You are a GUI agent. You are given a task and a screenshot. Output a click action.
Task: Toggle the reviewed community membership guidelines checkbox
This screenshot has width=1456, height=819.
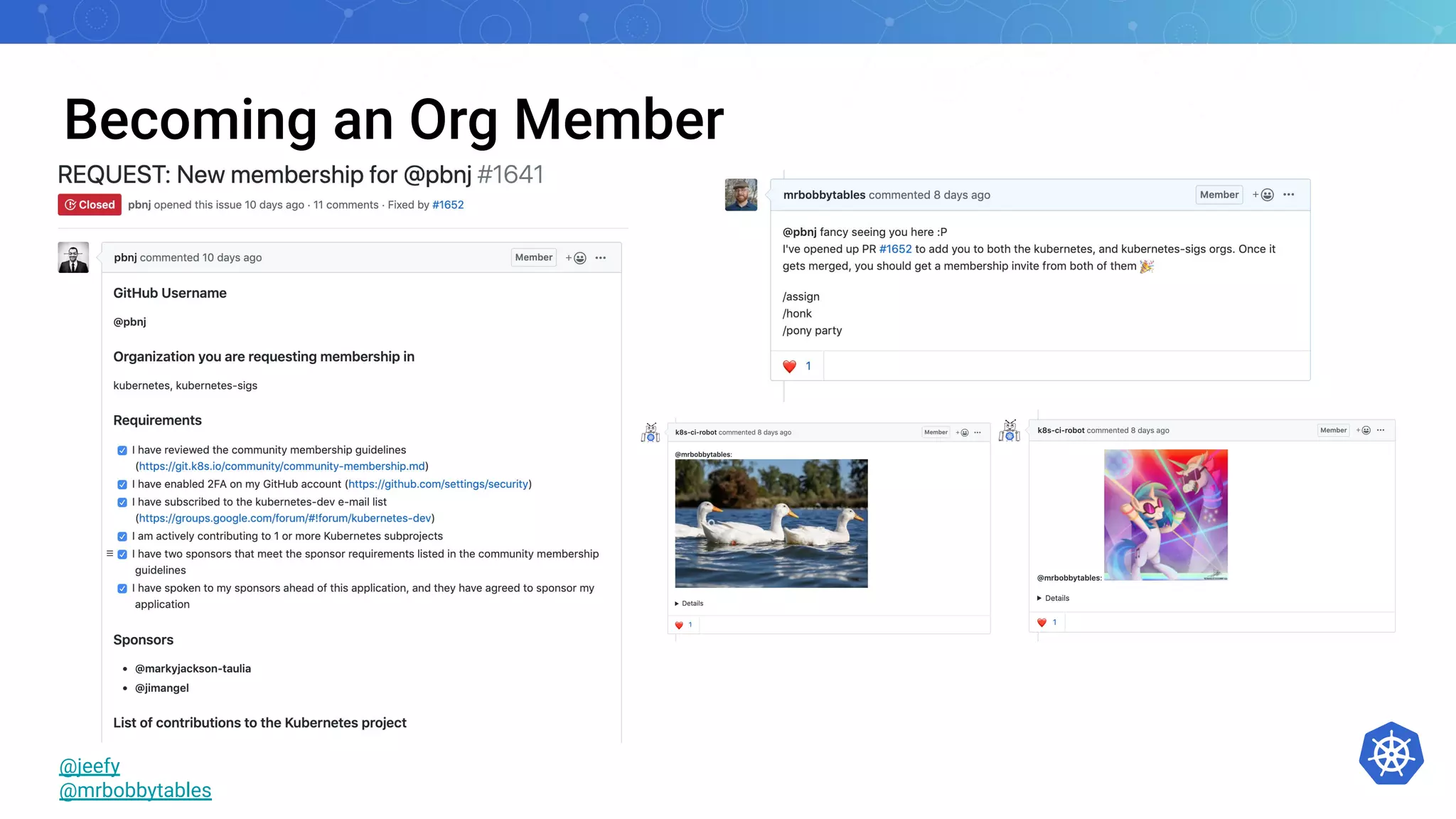coord(122,450)
